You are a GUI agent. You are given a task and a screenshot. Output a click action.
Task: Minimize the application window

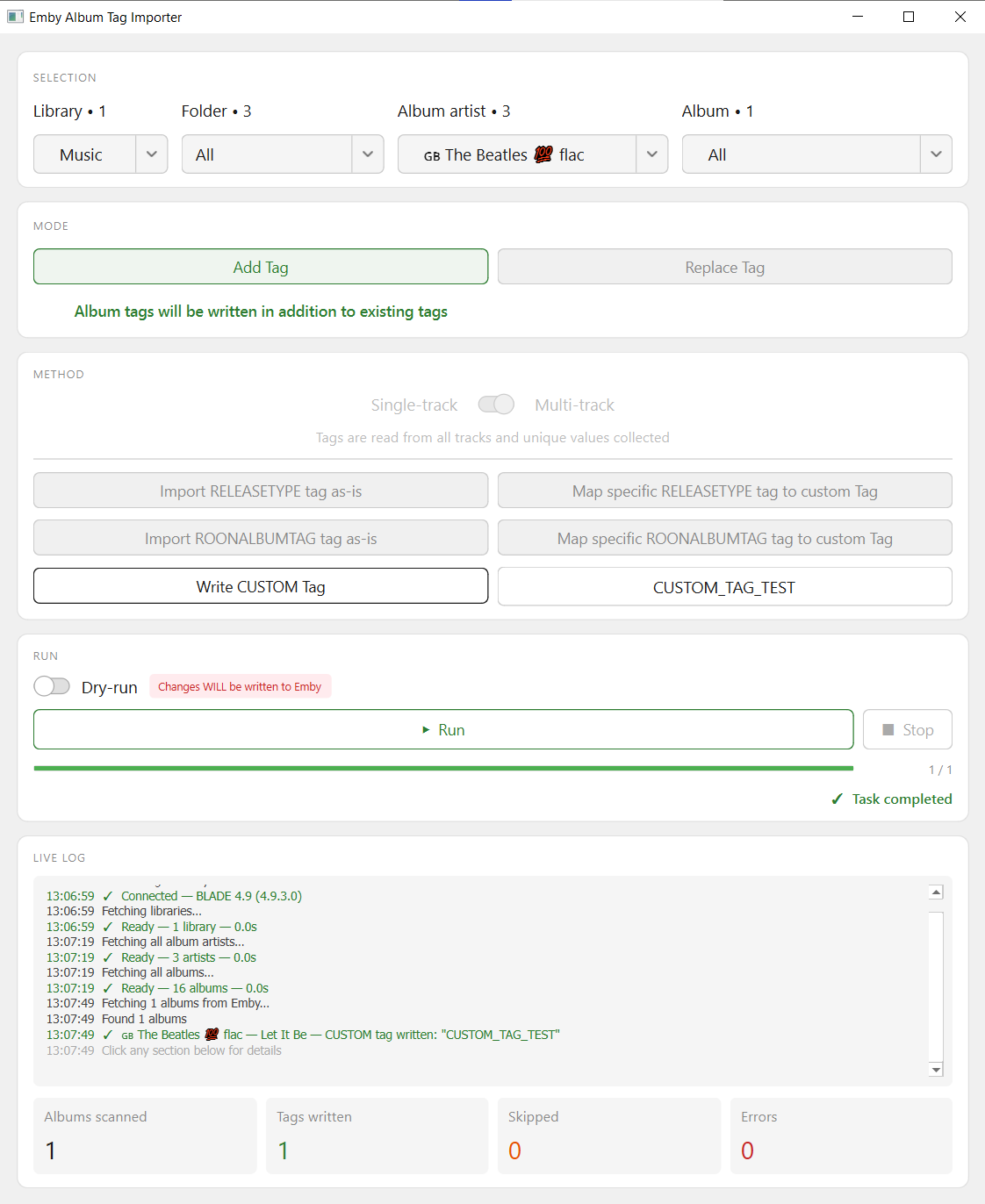point(858,17)
